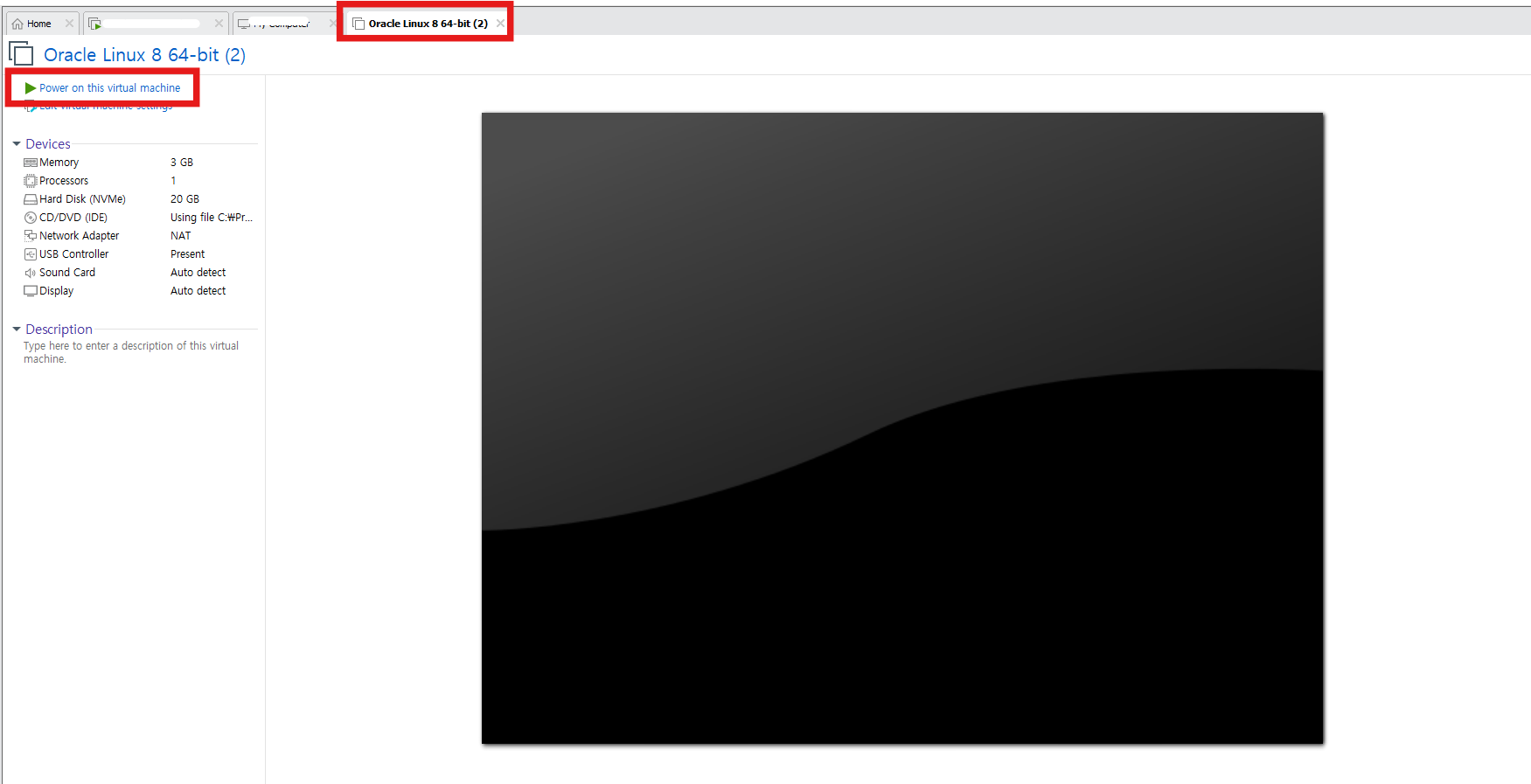Image resolution: width=1531 pixels, height=784 pixels.
Task: Click the Processors value 1
Action: point(173,181)
